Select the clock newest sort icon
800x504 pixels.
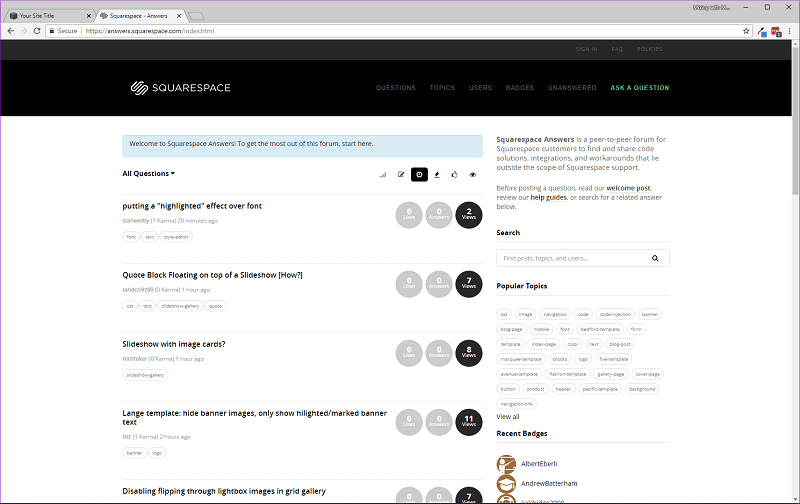tap(419, 174)
